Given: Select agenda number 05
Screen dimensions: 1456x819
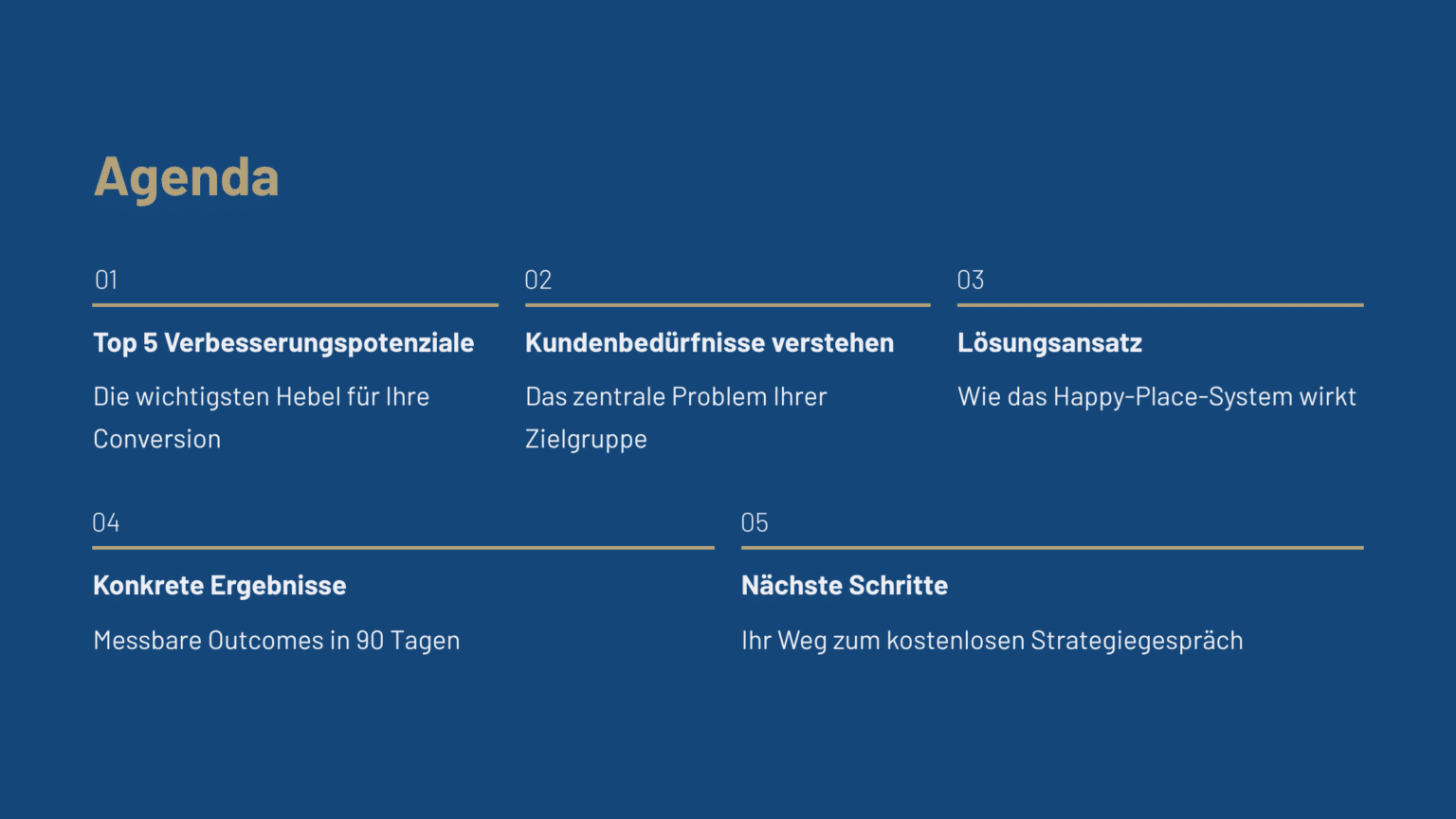Looking at the screenshot, I should (x=755, y=522).
